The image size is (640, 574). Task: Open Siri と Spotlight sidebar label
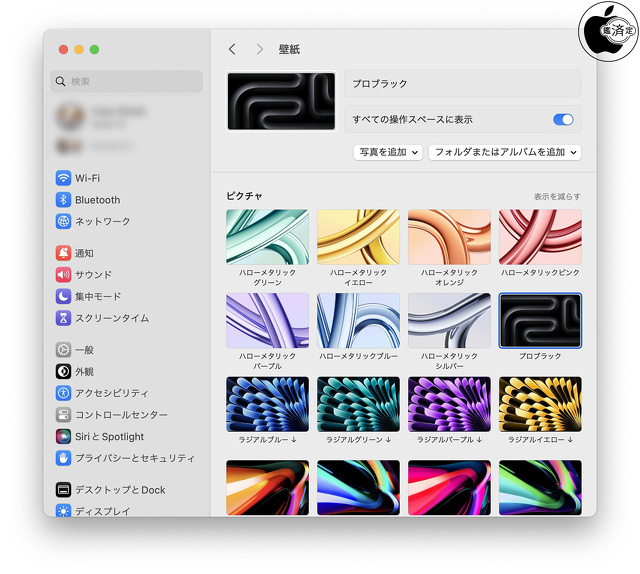(x=109, y=436)
